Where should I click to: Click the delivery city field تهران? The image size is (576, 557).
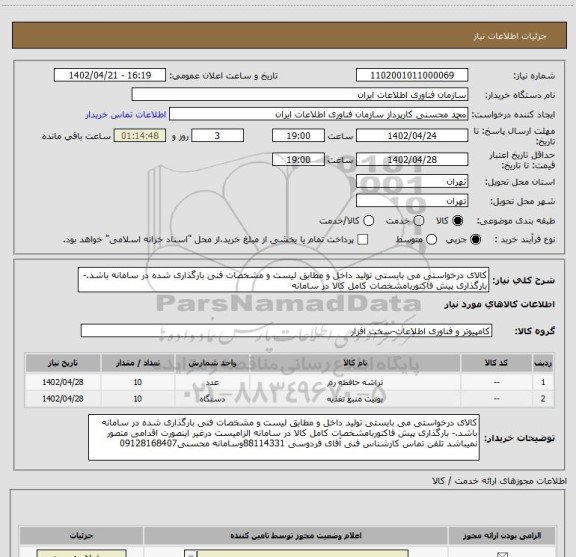click(412, 201)
